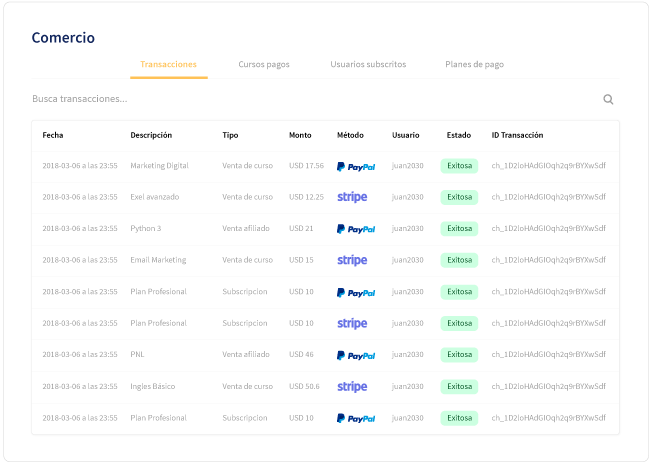Click the USD 50.6 amount
Screen dimensions: 650x463
click(304, 386)
